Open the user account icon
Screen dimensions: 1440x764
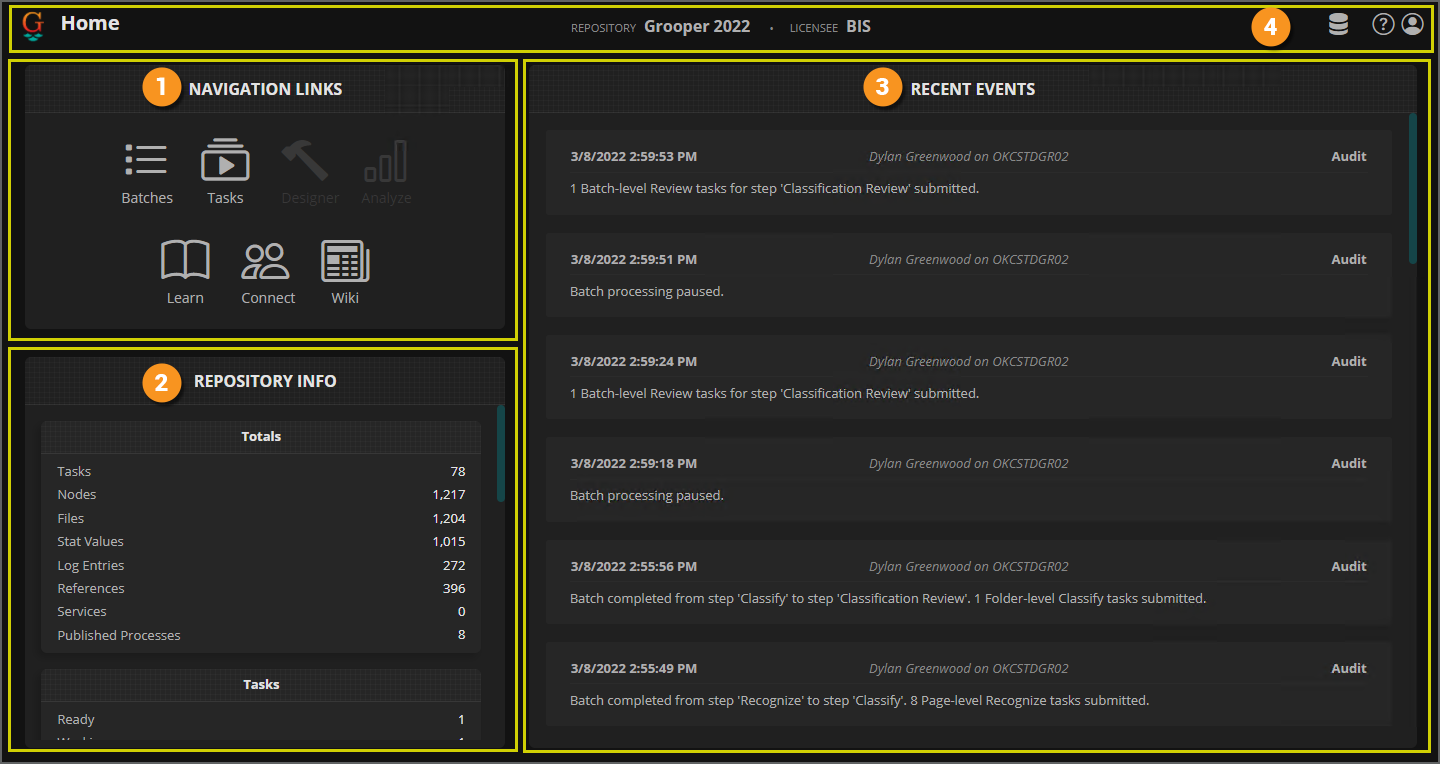[1412, 24]
